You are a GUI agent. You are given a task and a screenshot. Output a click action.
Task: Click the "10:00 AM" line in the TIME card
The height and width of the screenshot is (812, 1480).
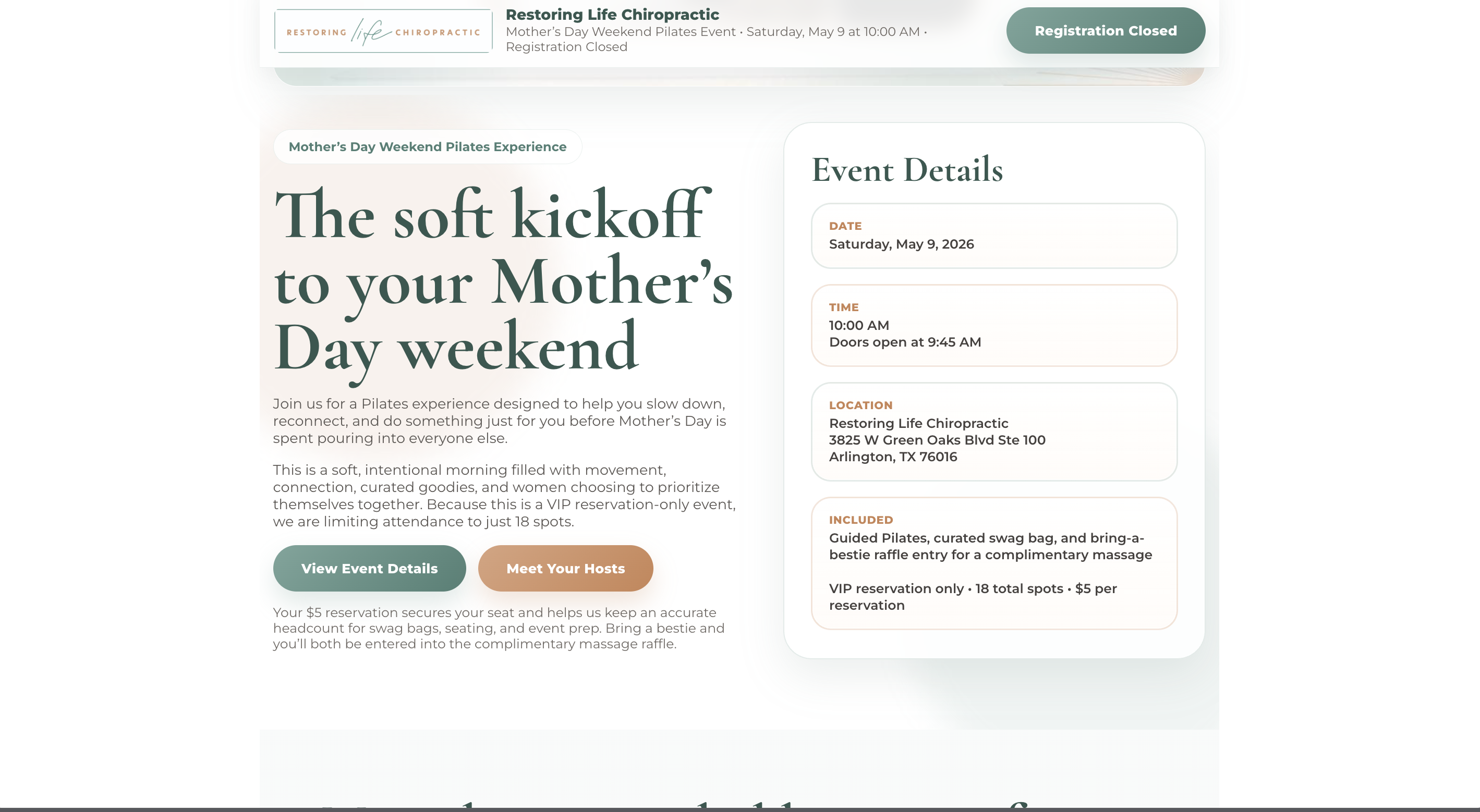pyautogui.click(x=859, y=326)
